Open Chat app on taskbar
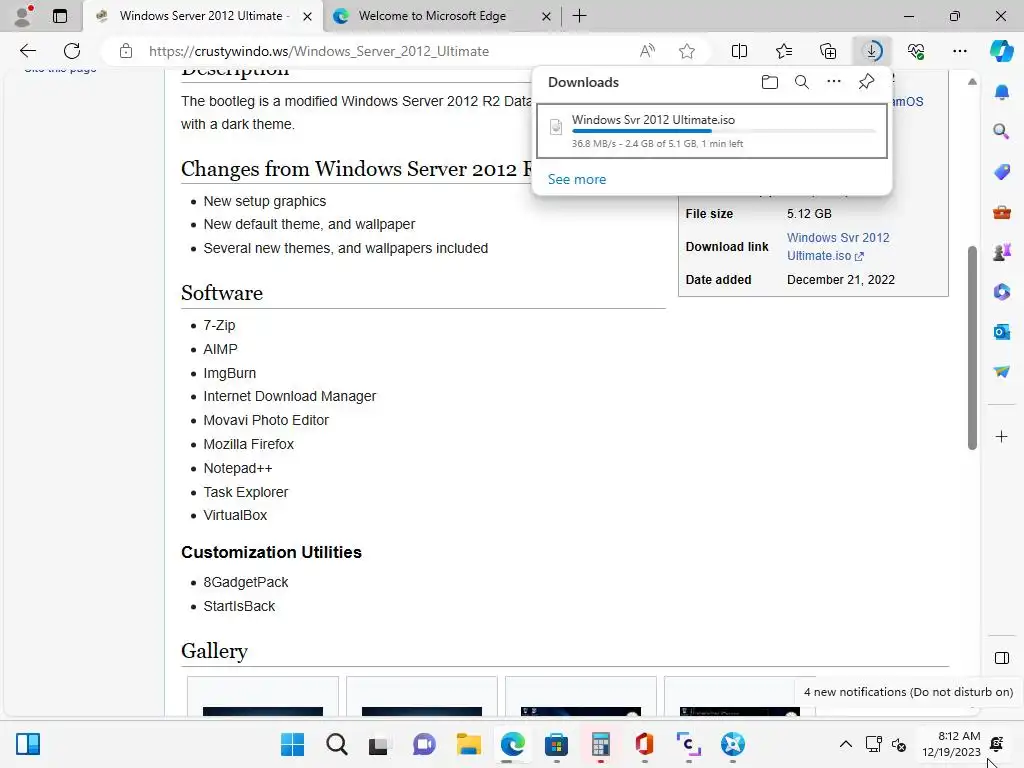Screen dimensions: 1024x768 [424, 744]
